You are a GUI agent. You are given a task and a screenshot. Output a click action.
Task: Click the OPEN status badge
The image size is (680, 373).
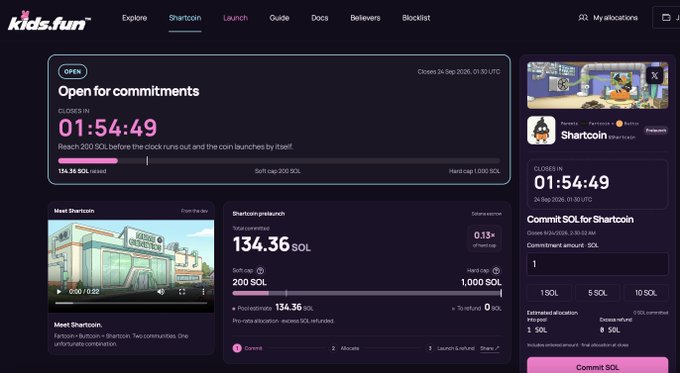click(x=72, y=72)
